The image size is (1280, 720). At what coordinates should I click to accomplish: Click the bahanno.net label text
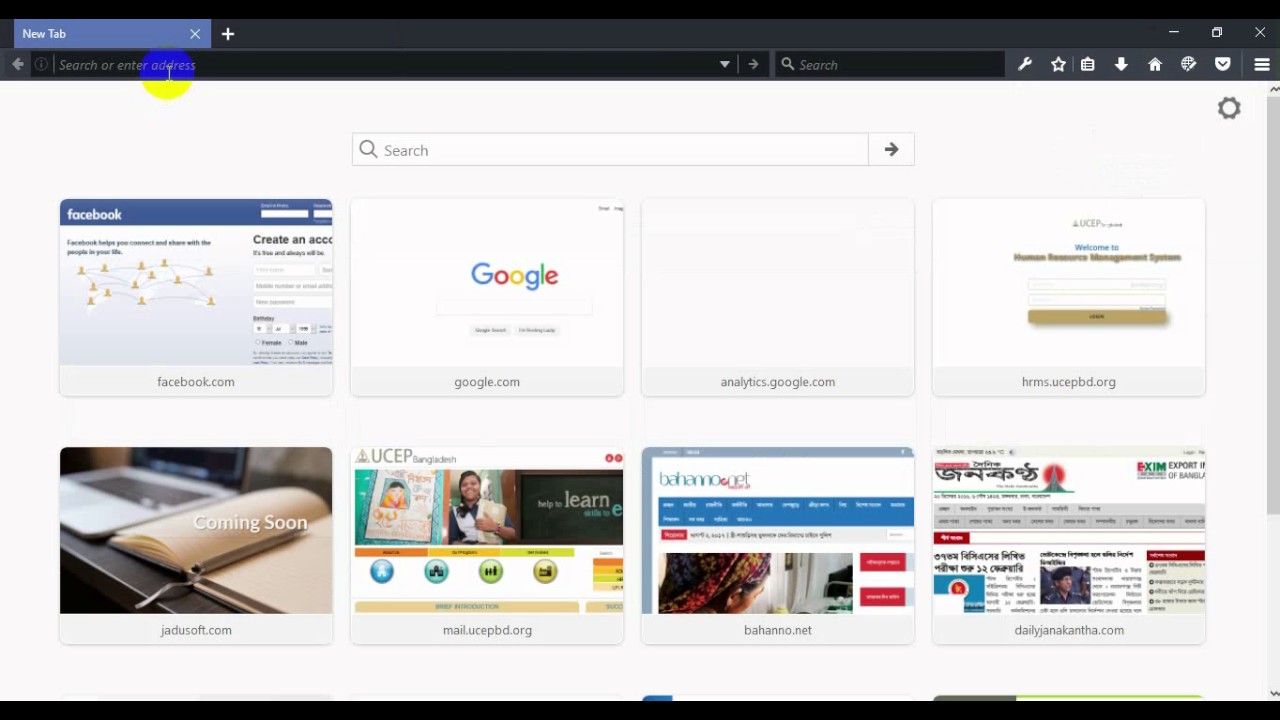(778, 630)
